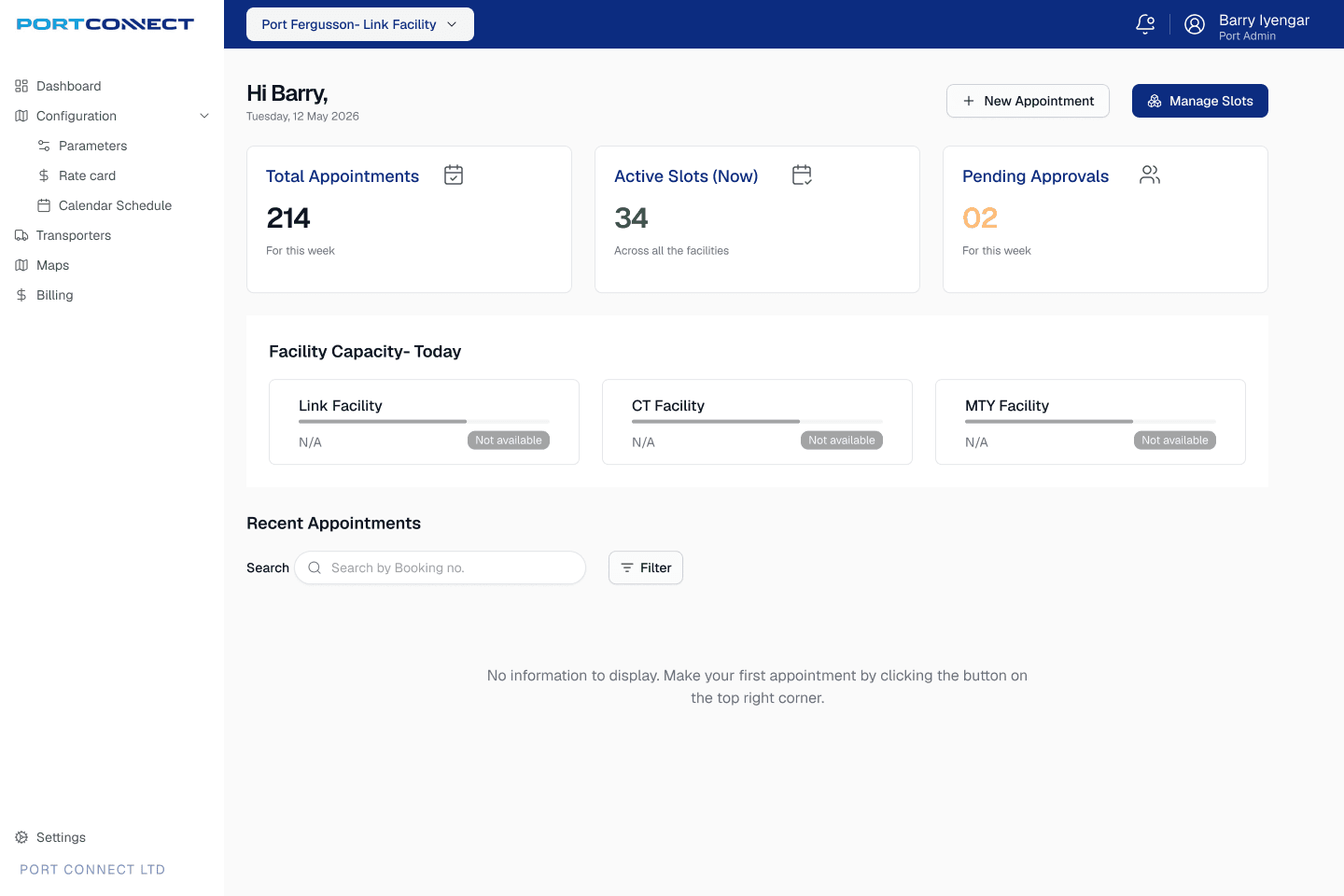
Task: Click the PortConnect logo
Action: tap(105, 24)
